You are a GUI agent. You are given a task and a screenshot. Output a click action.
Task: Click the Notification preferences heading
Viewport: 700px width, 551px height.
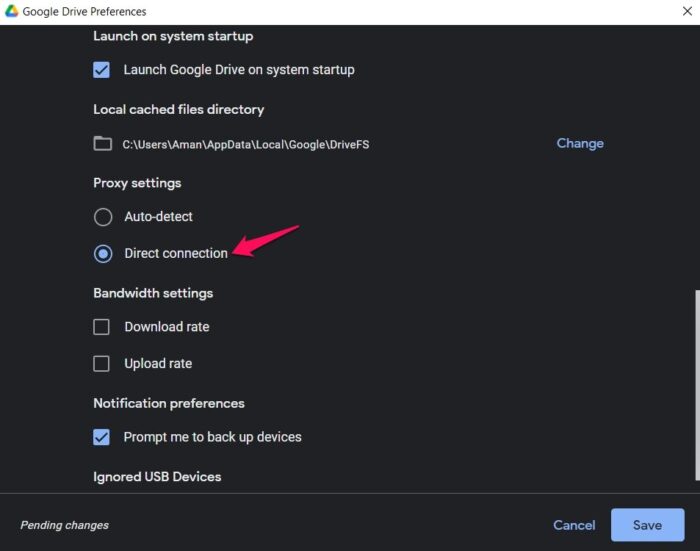169,403
